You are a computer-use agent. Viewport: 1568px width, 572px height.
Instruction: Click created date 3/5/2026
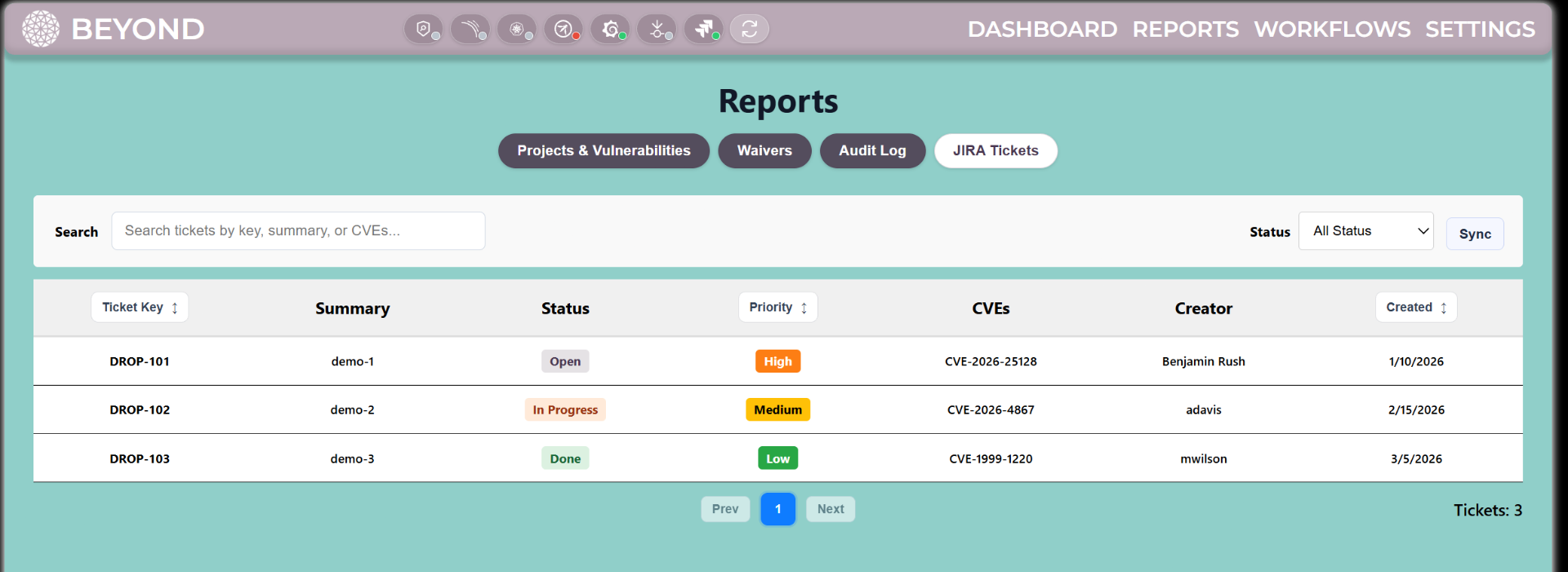point(1416,459)
